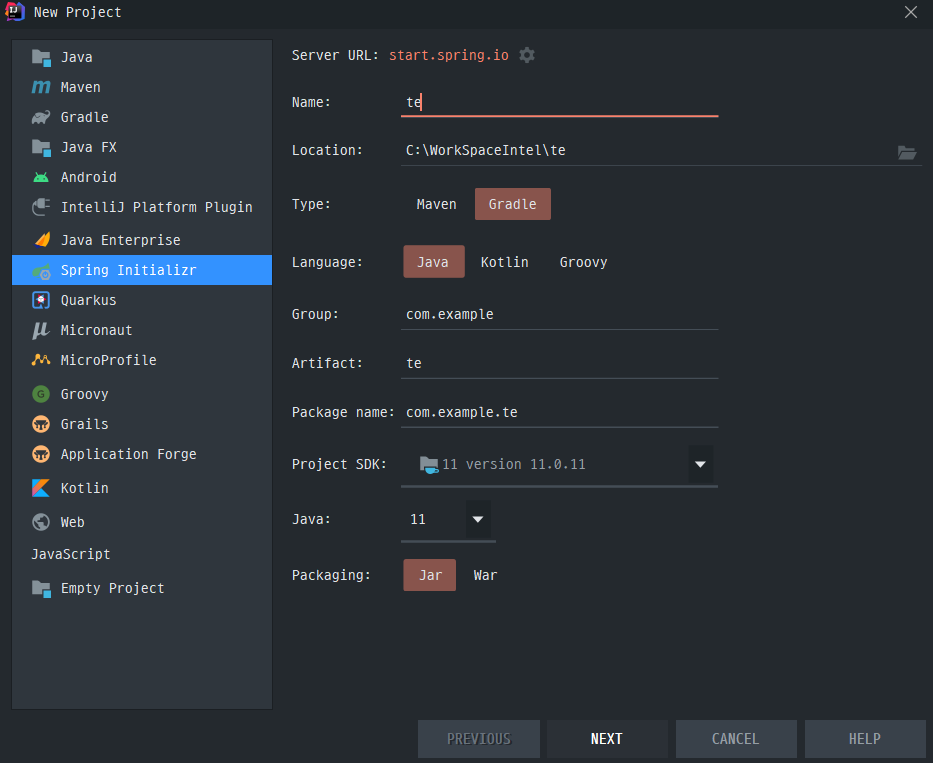933x763 pixels.
Task: Click the IntelliJ Platform Plugin icon
Action: pyautogui.click(x=41, y=207)
